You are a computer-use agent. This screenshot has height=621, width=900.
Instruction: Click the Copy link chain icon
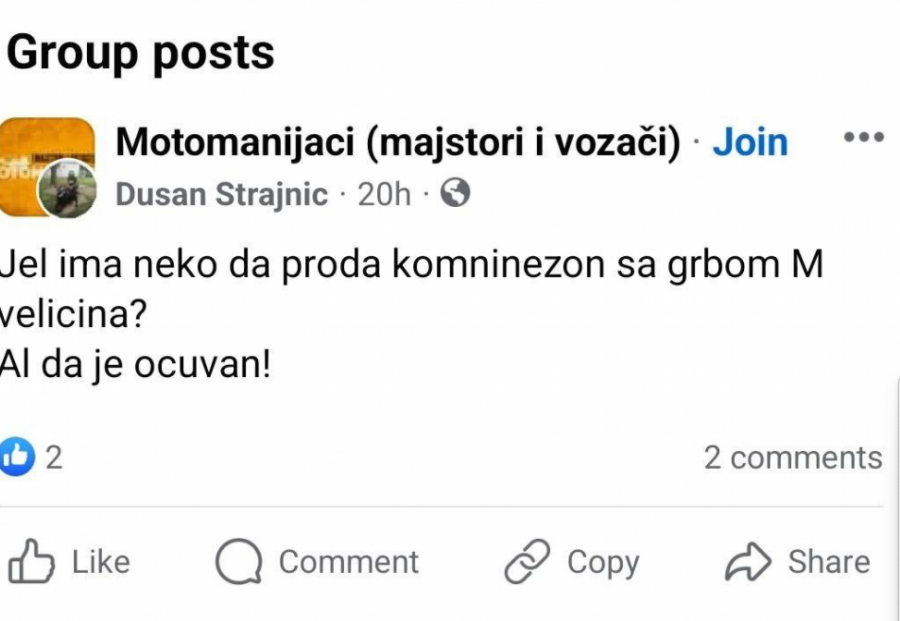(527, 561)
